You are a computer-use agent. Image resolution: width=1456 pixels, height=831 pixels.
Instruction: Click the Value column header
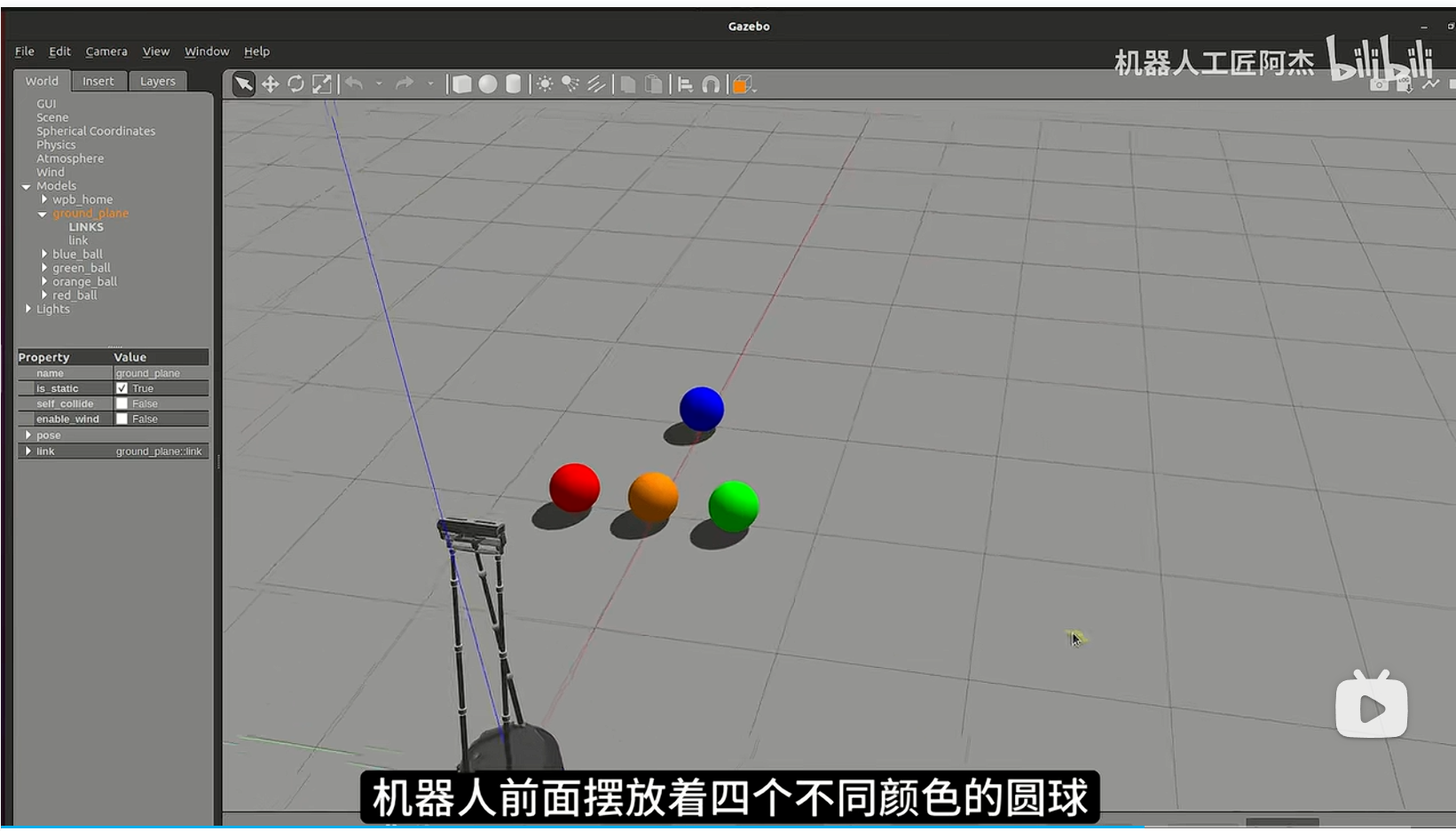click(161, 357)
